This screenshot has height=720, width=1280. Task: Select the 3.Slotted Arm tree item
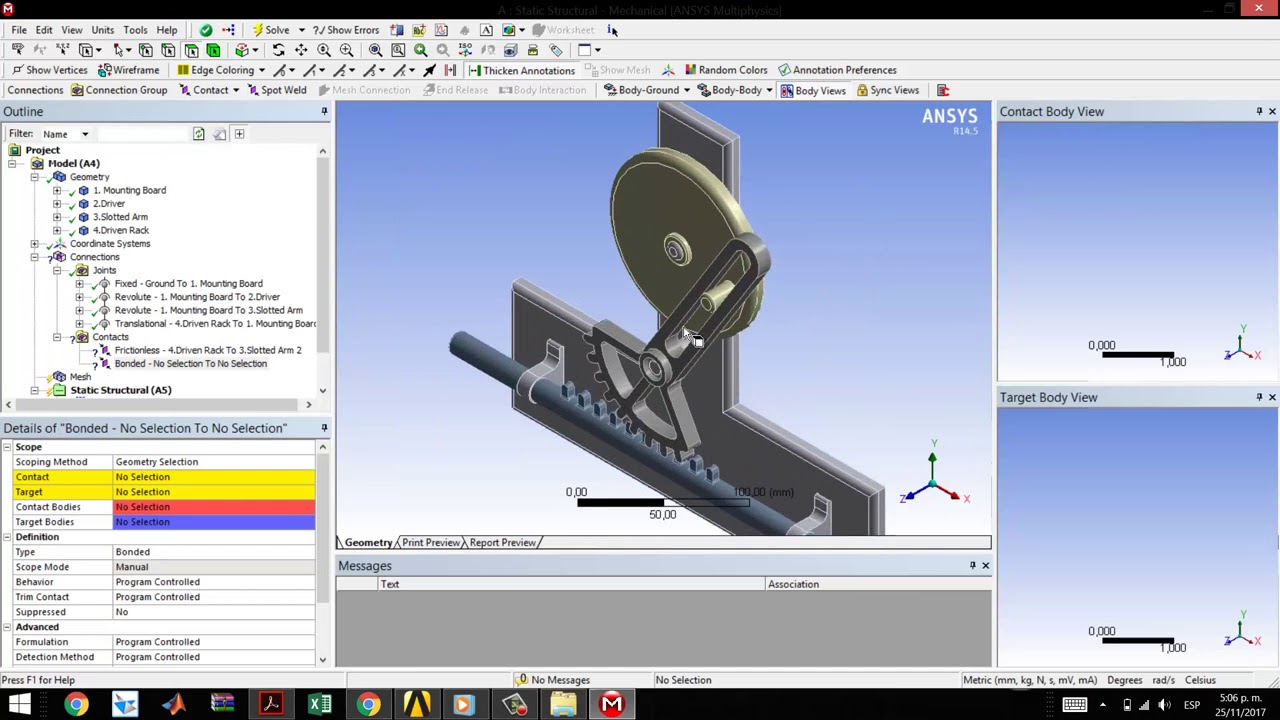pos(120,217)
